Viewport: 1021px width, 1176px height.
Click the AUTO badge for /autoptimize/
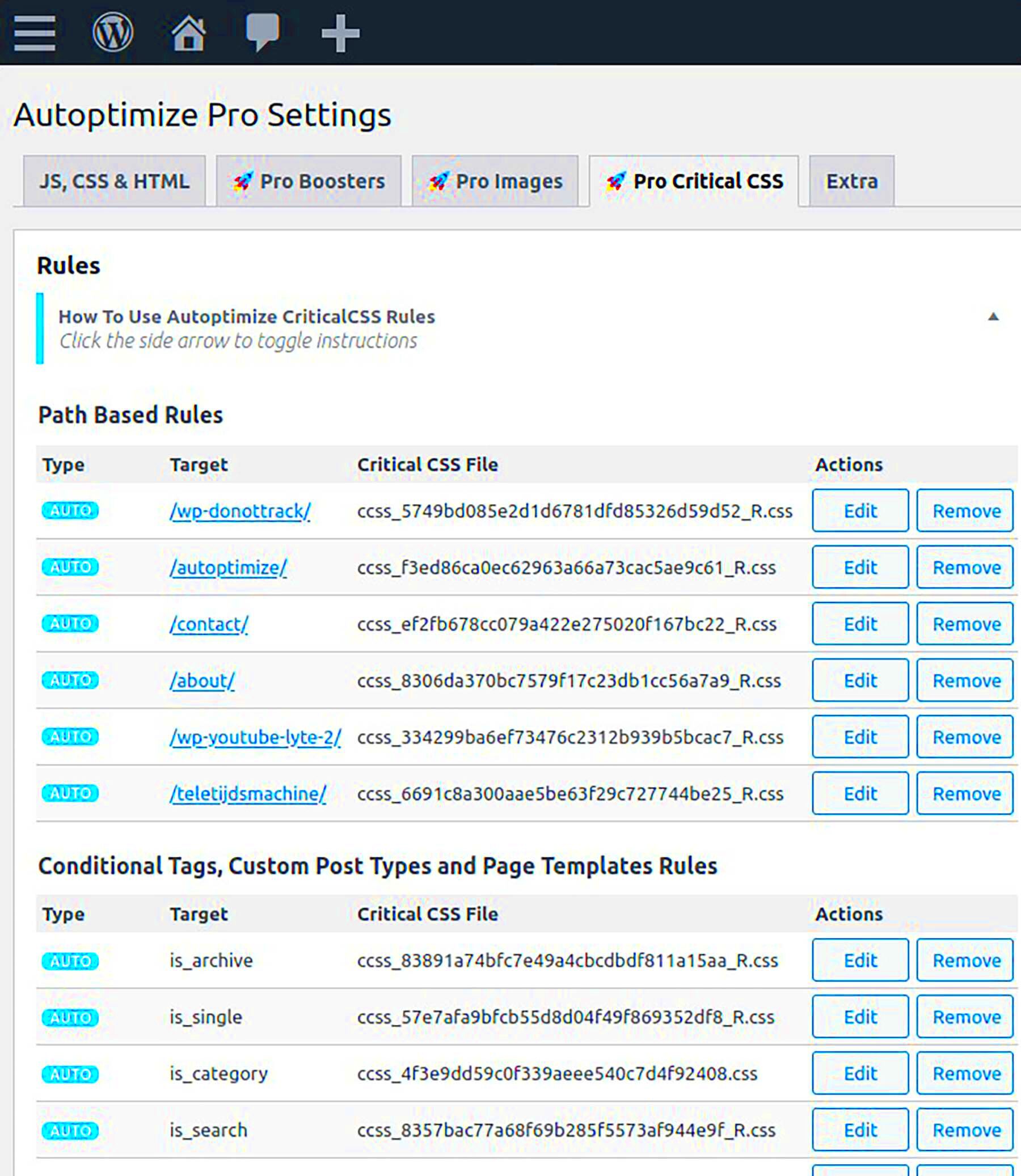[x=70, y=566]
